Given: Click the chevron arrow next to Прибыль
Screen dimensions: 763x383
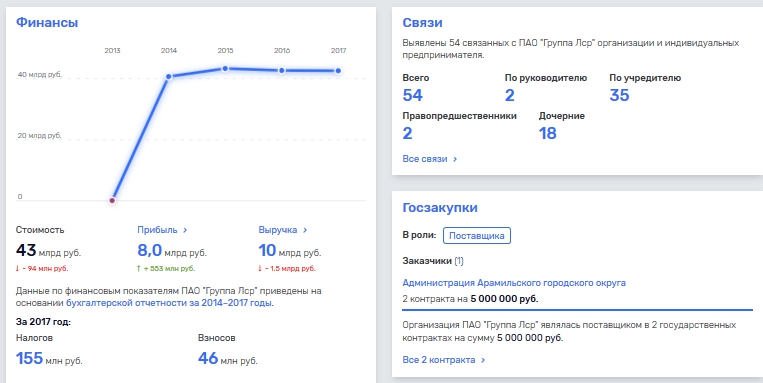Looking at the screenshot, I should [x=185, y=230].
